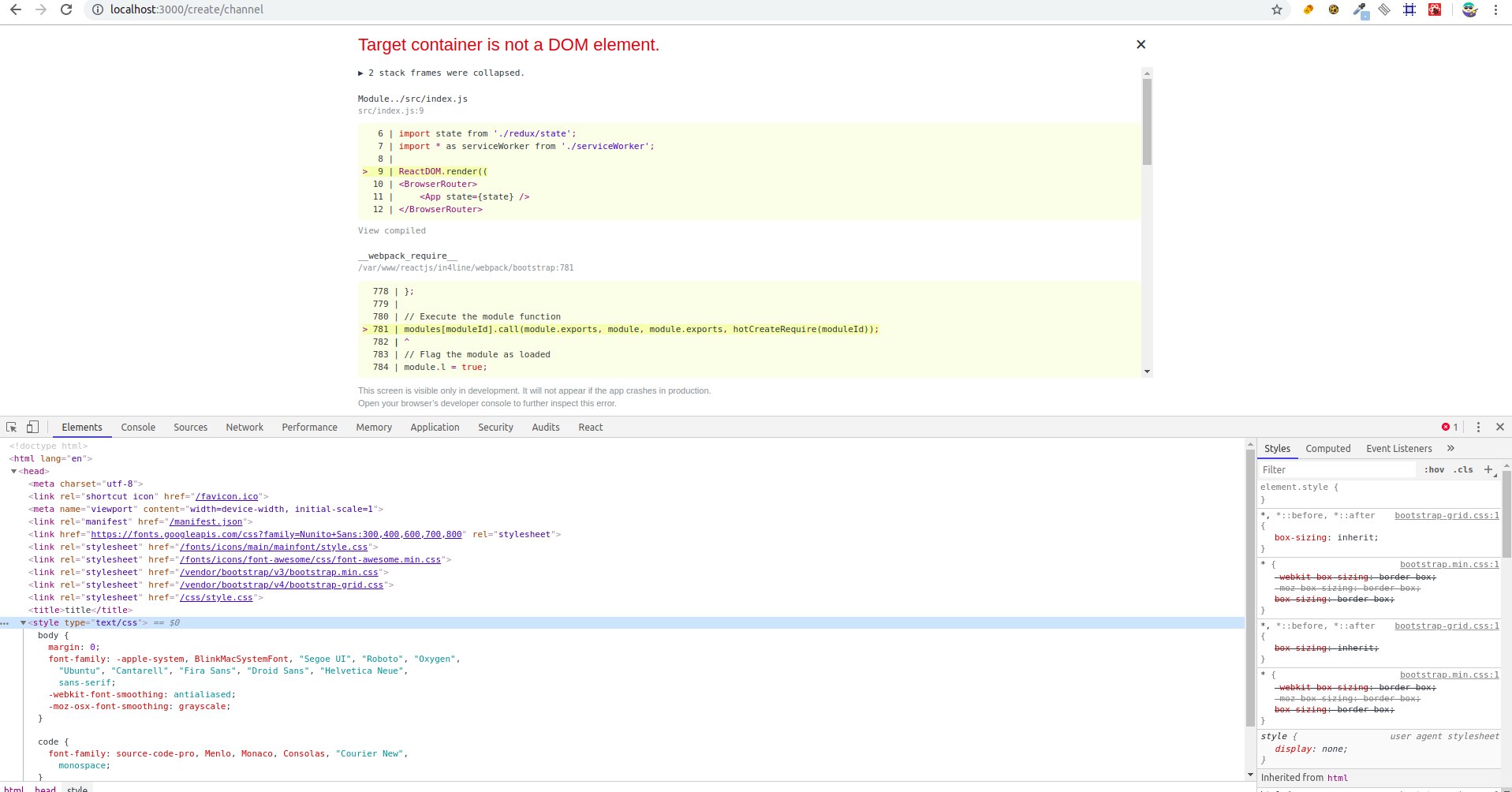Switch to the Console tab

[x=138, y=427]
